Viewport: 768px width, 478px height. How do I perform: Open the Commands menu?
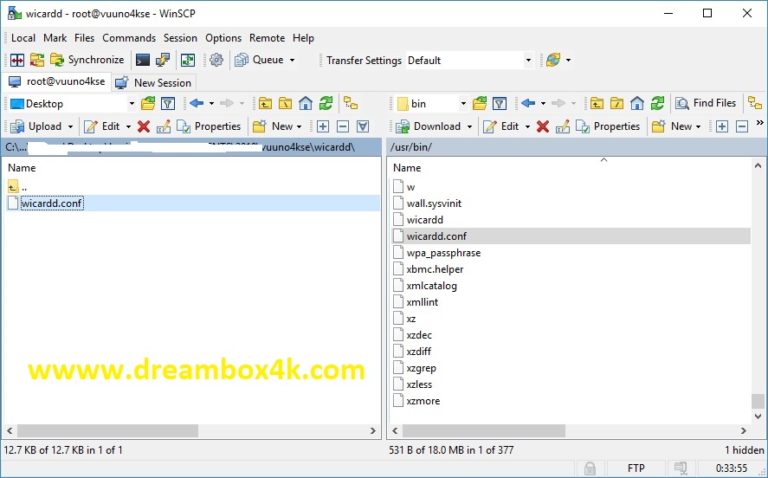click(129, 38)
